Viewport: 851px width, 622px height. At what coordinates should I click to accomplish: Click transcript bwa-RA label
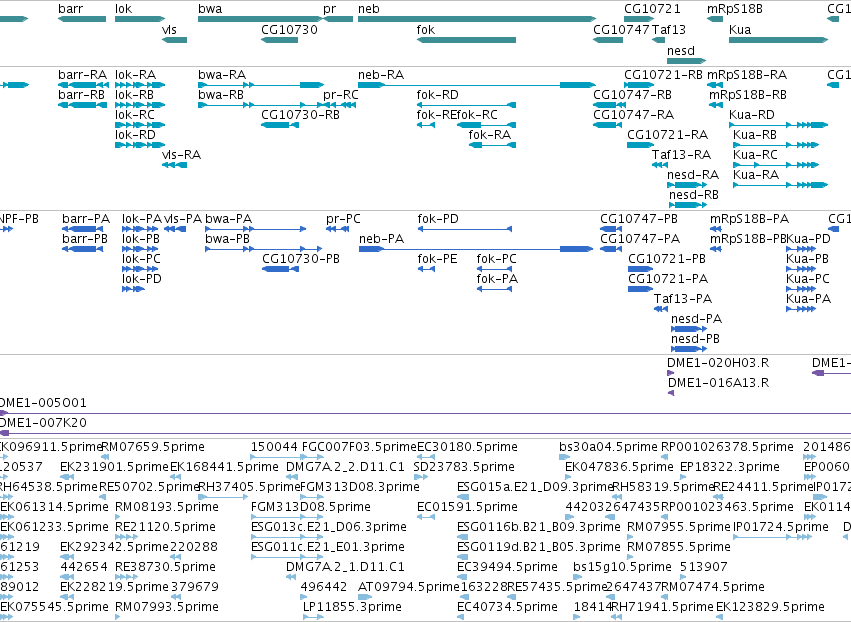click(222, 75)
